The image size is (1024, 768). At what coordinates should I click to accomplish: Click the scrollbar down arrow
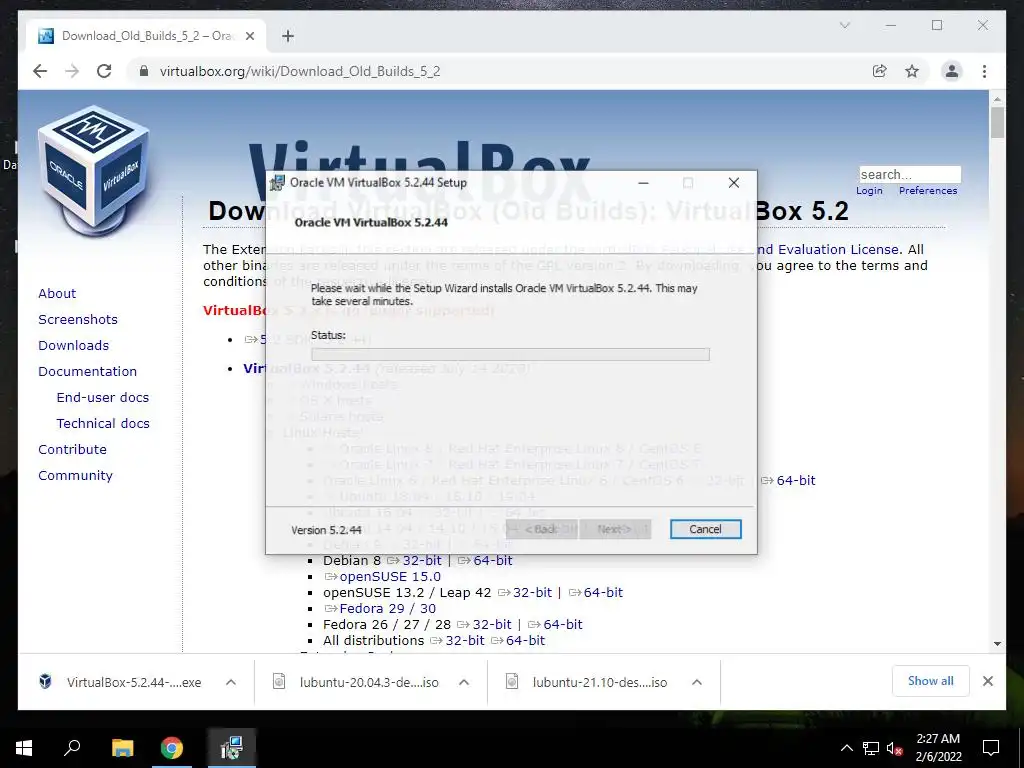click(x=997, y=644)
